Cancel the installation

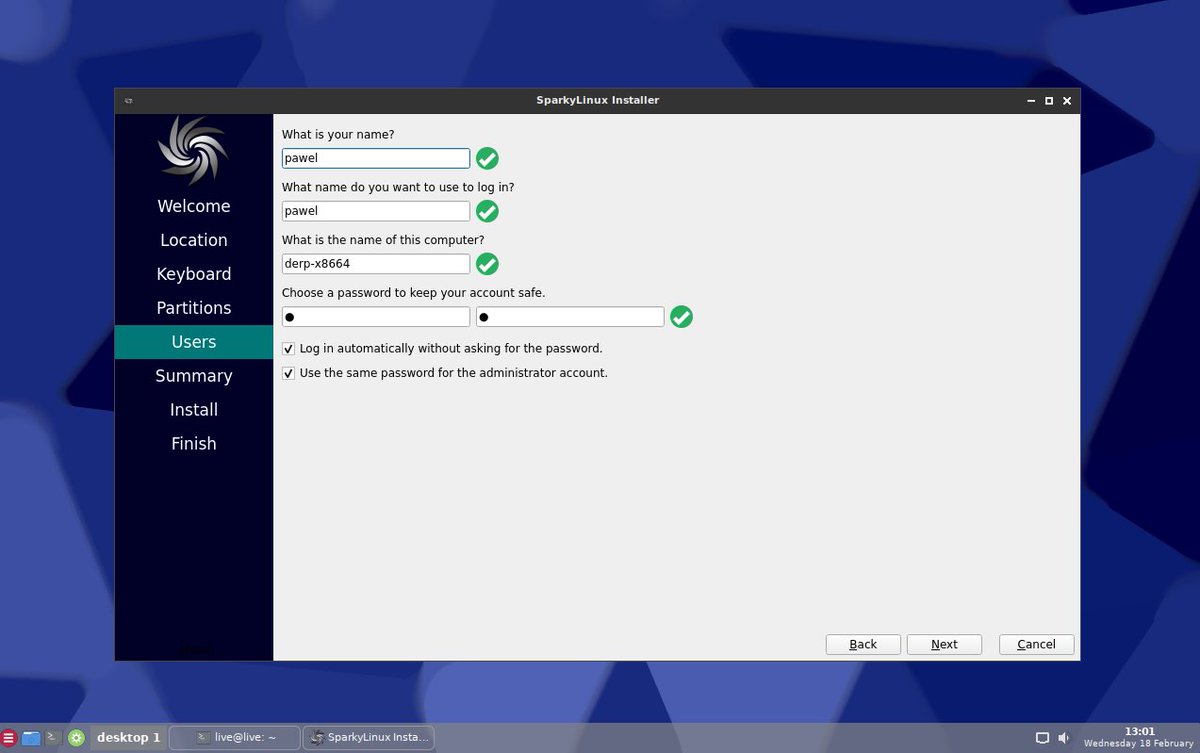point(1036,645)
